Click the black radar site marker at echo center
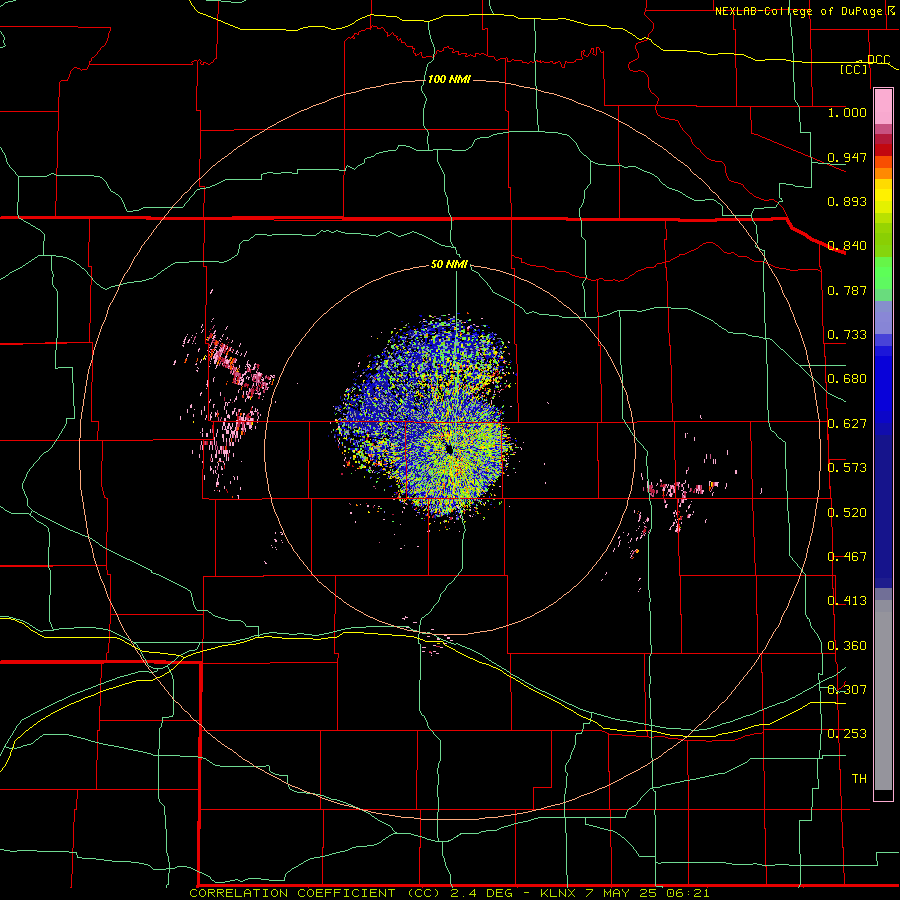Image resolution: width=900 pixels, height=900 pixels. (x=448, y=447)
